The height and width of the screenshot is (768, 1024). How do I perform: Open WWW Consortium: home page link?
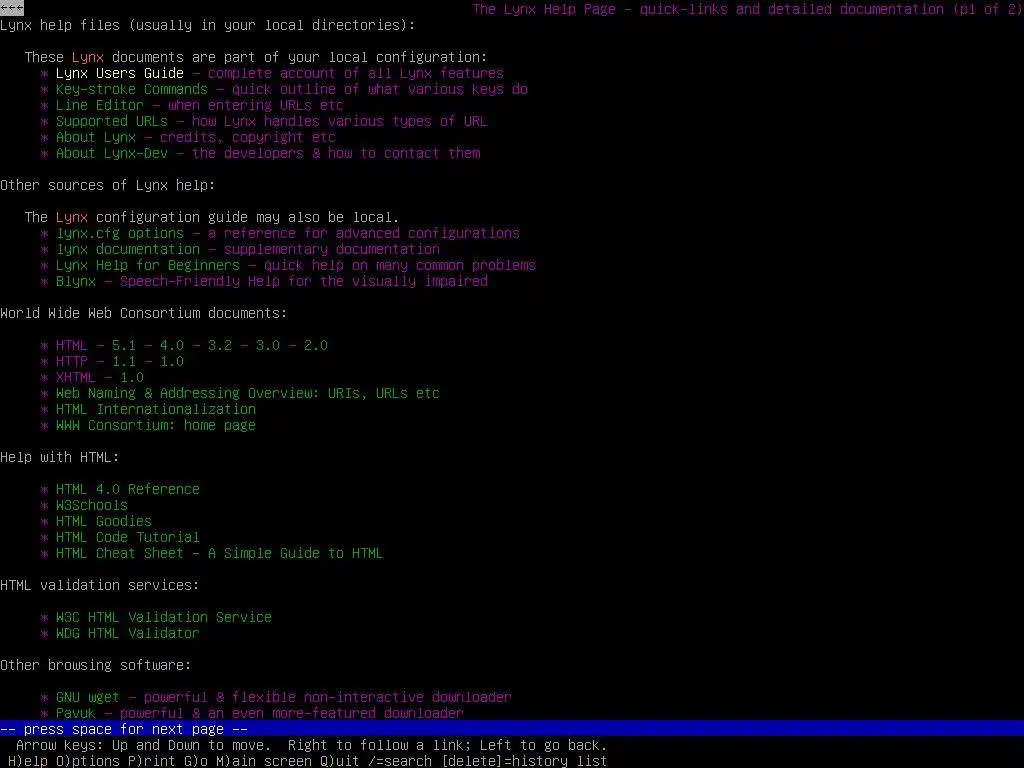pos(155,425)
